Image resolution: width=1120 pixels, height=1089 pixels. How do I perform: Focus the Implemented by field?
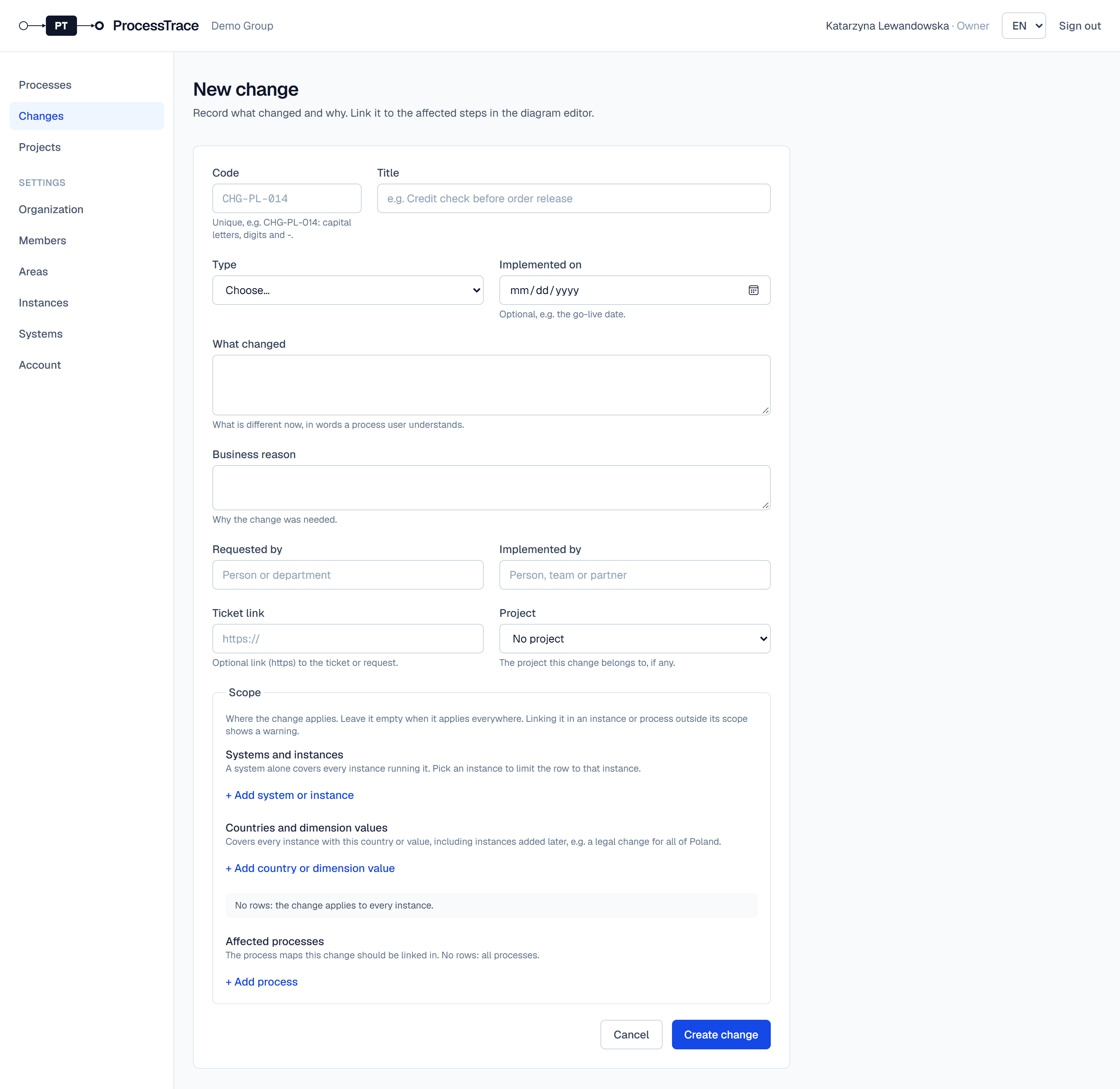(634, 575)
